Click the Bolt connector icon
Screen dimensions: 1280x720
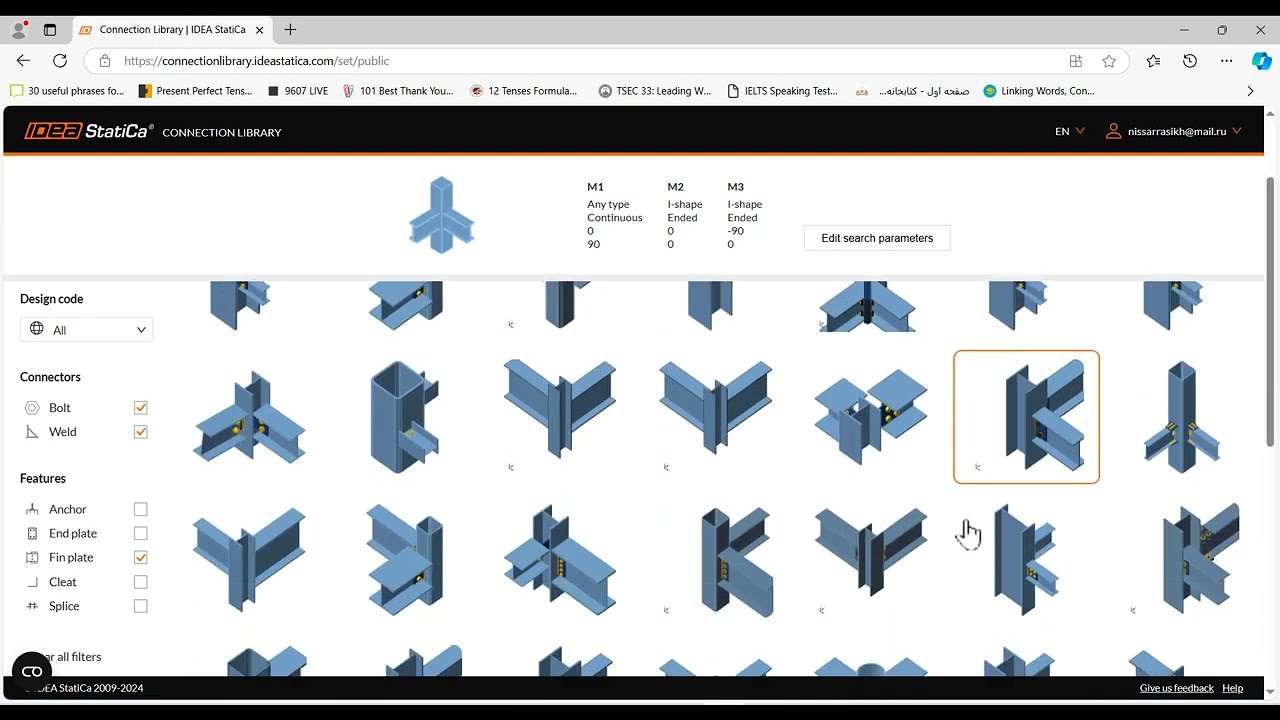[x=32, y=408]
